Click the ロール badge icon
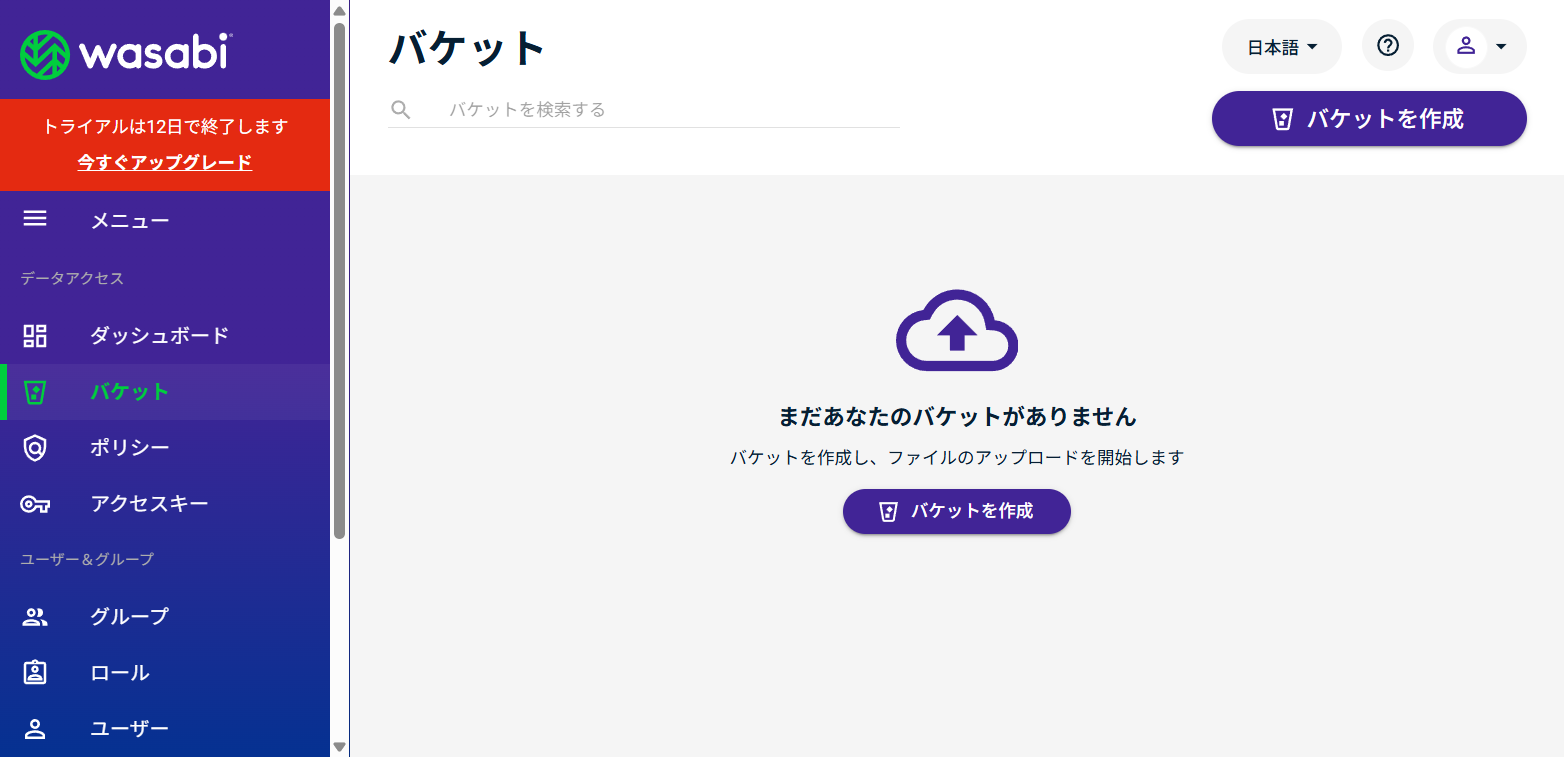The image size is (1564, 757). [35, 672]
